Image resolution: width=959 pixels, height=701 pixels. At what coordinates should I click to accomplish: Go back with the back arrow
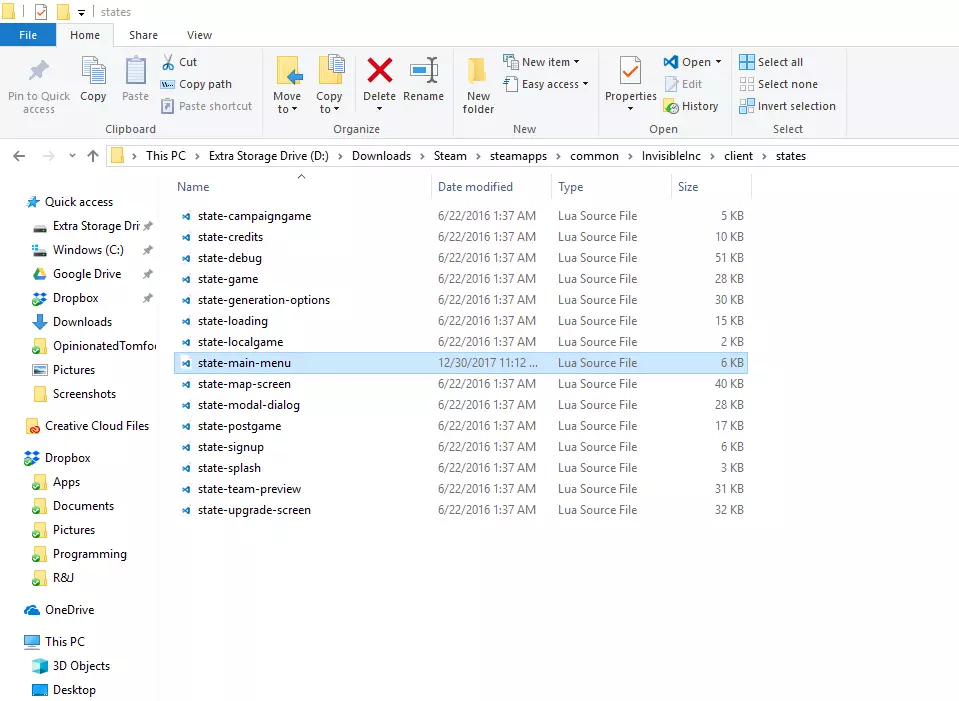click(19, 156)
